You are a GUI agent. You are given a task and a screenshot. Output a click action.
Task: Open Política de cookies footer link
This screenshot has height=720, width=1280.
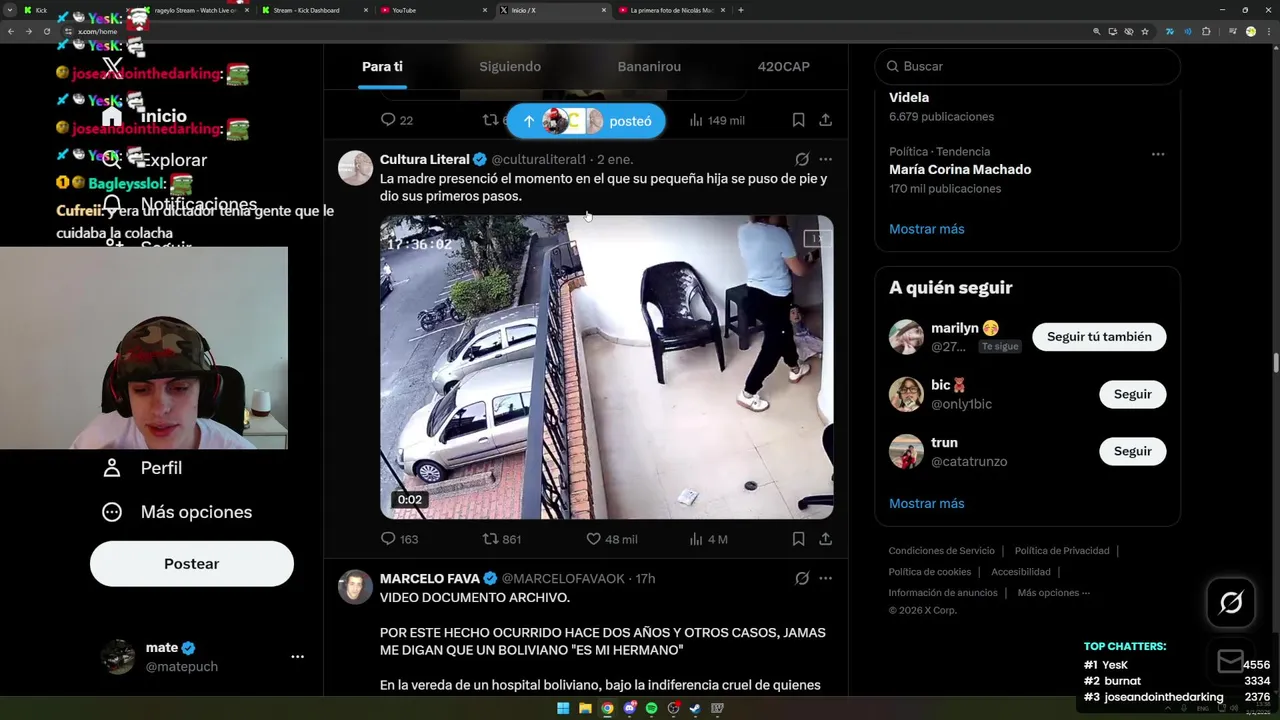[930, 572]
